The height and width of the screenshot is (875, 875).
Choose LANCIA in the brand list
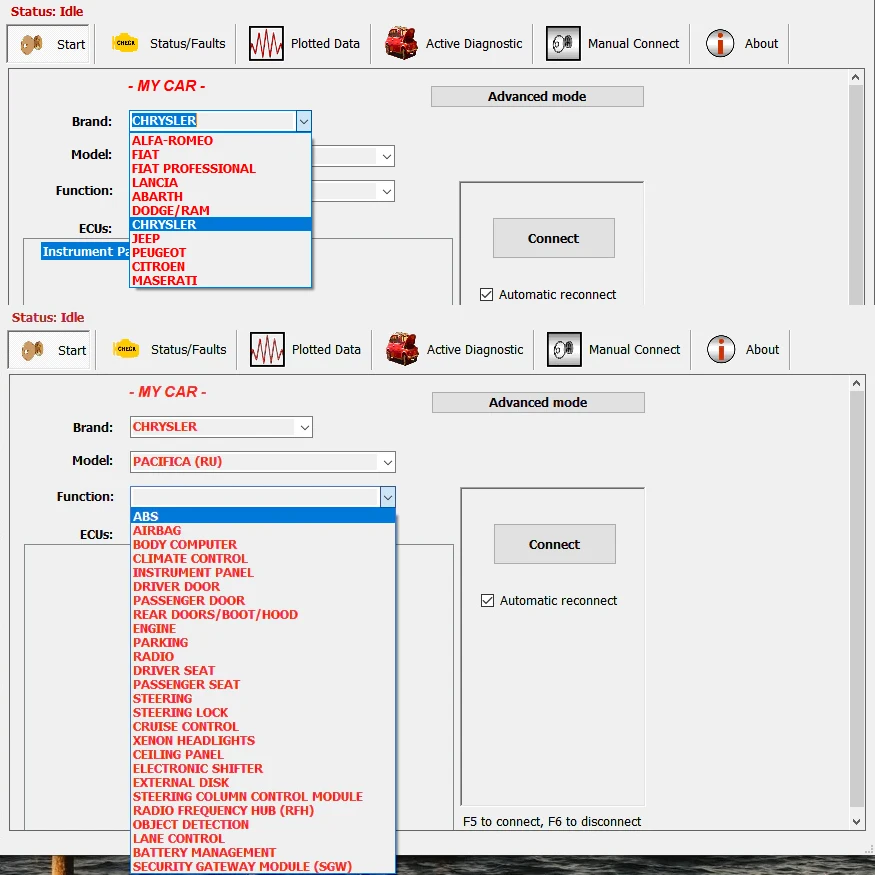(x=220, y=182)
